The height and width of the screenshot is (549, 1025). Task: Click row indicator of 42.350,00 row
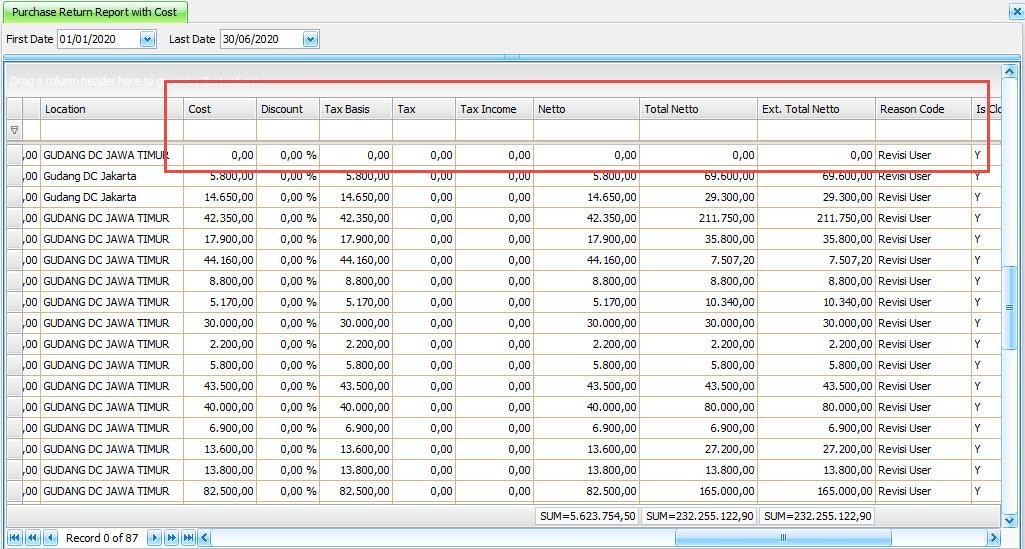[x=14, y=218]
